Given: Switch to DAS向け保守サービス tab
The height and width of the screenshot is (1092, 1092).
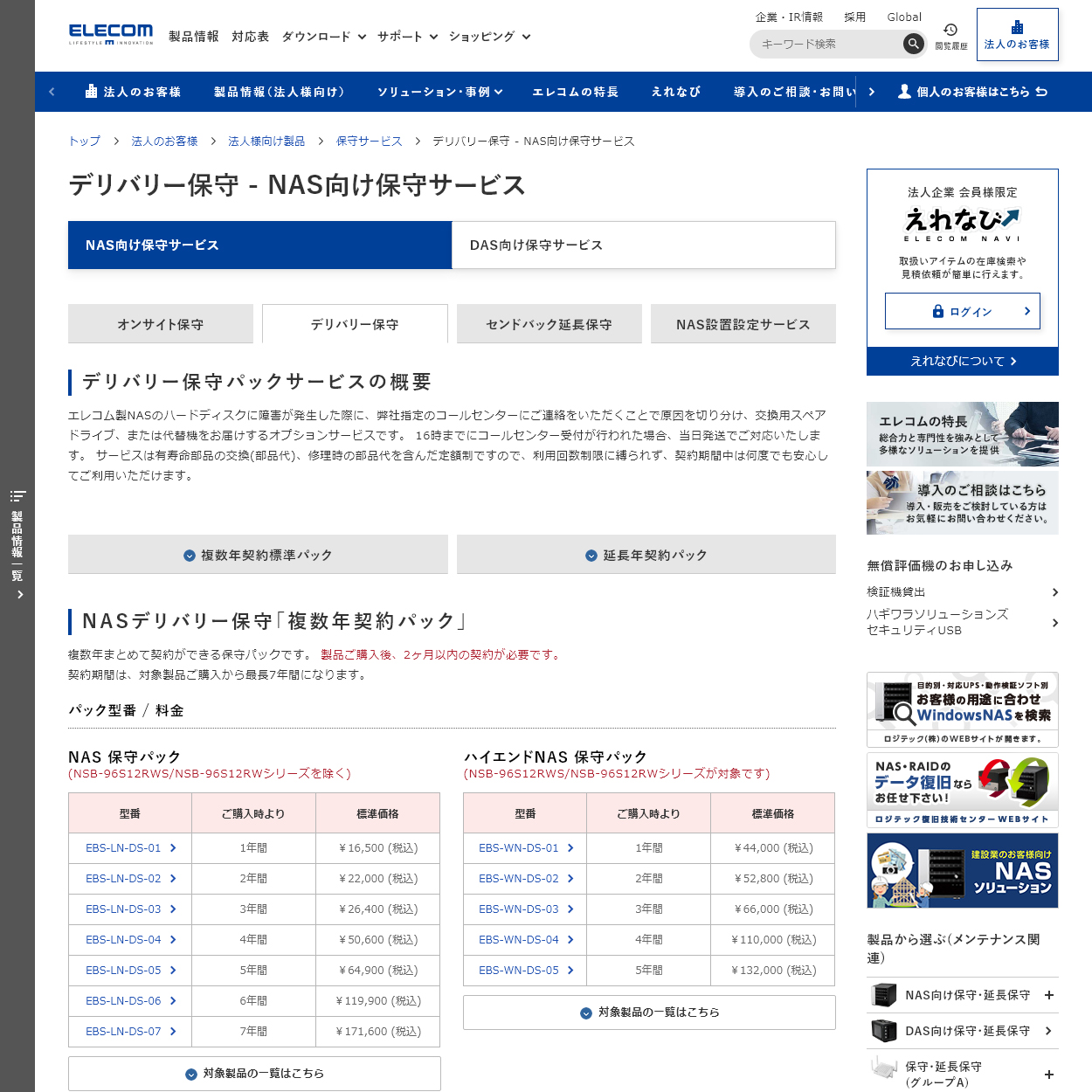Looking at the screenshot, I should pyautogui.click(x=644, y=245).
